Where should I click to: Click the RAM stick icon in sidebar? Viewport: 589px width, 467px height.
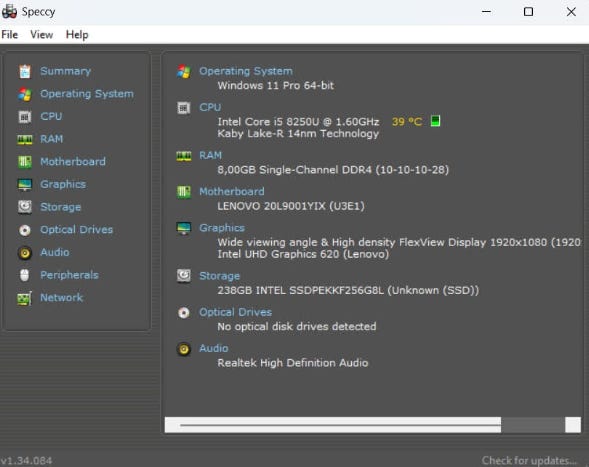pyautogui.click(x=25, y=139)
